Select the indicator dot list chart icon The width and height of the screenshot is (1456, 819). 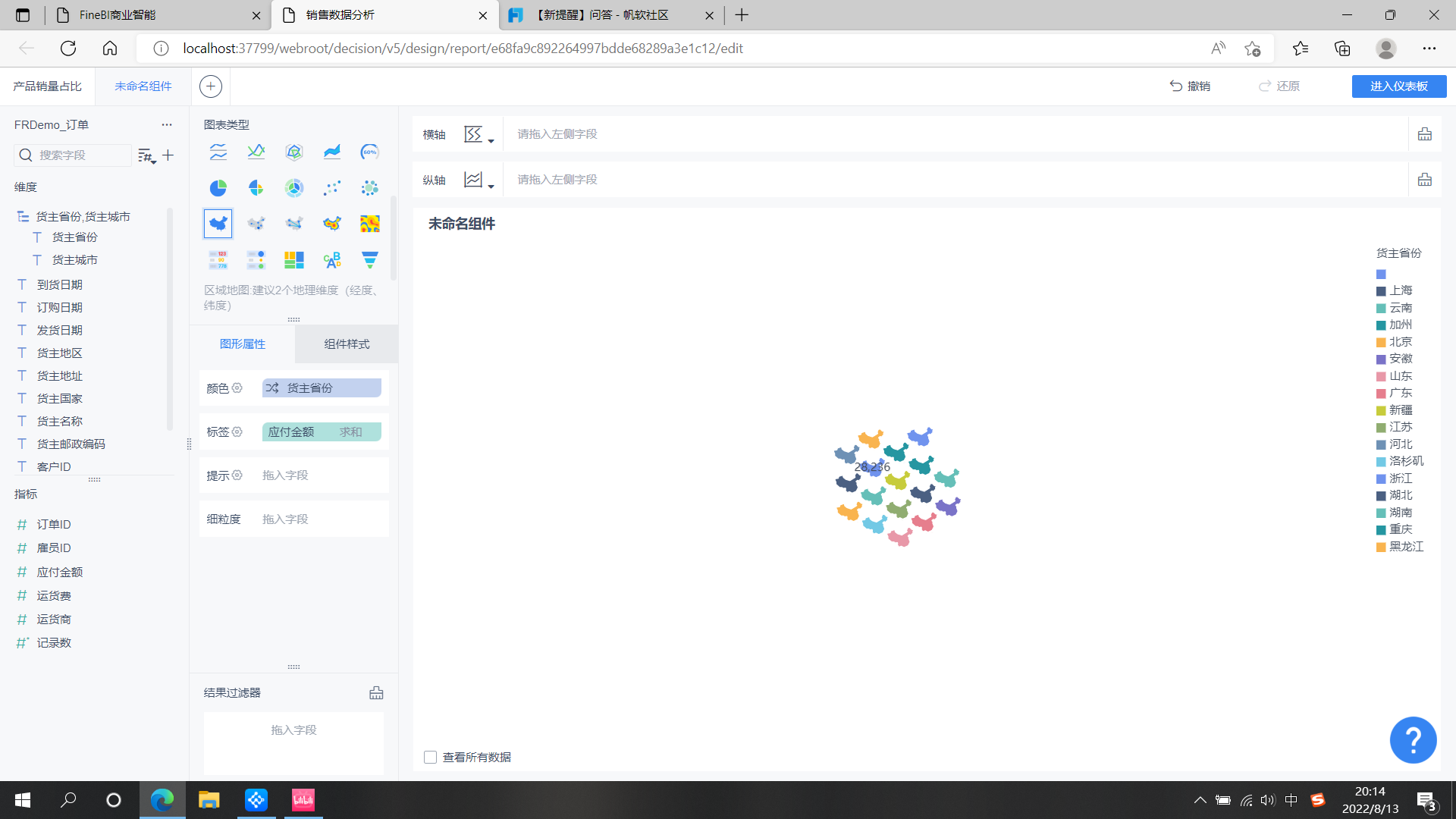click(x=256, y=260)
